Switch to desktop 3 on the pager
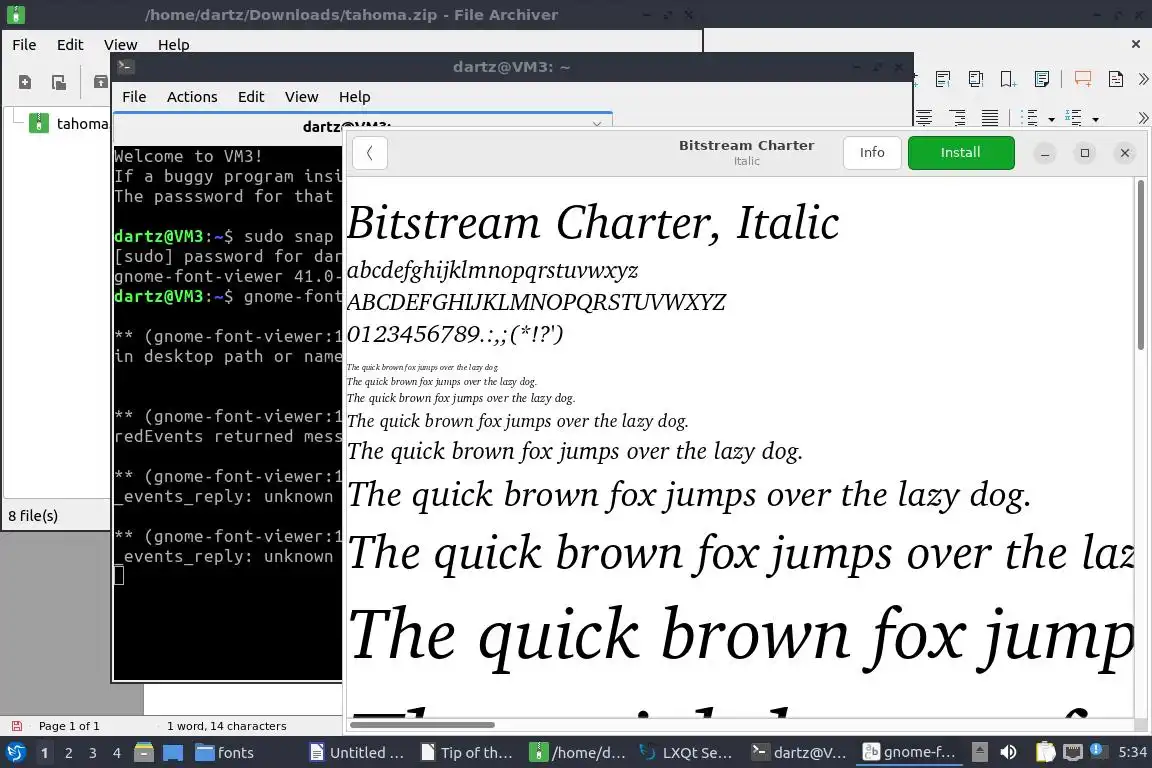This screenshot has height=768, width=1152. tap(93, 753)
